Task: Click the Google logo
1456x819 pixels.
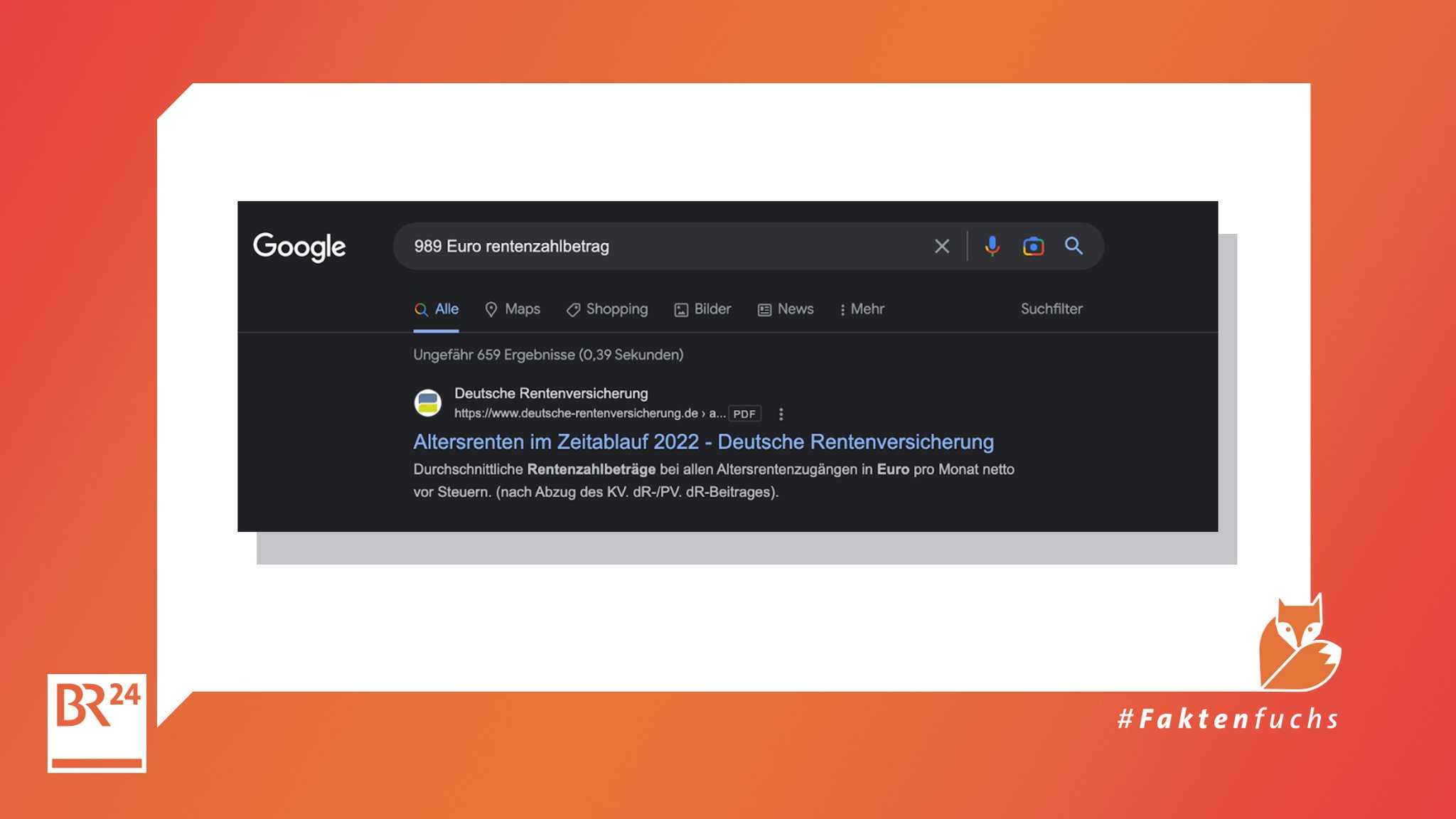Action: tap(299, 247)
